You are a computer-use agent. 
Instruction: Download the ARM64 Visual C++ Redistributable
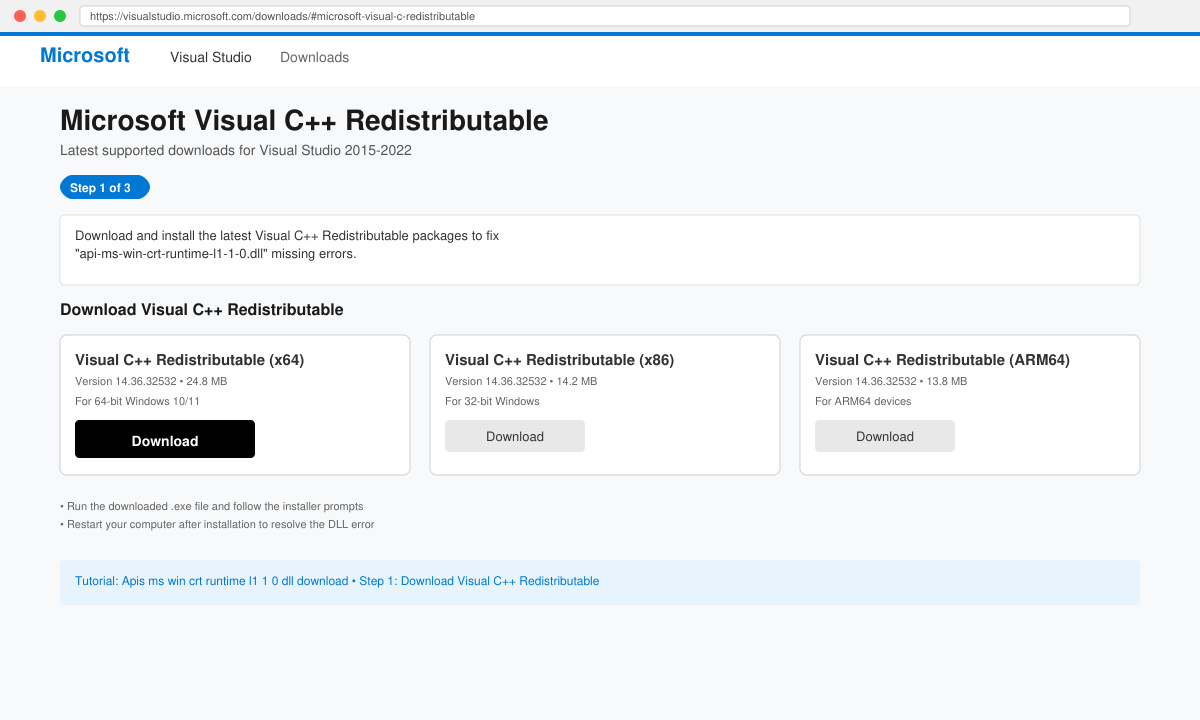click(x=885, y=436)
